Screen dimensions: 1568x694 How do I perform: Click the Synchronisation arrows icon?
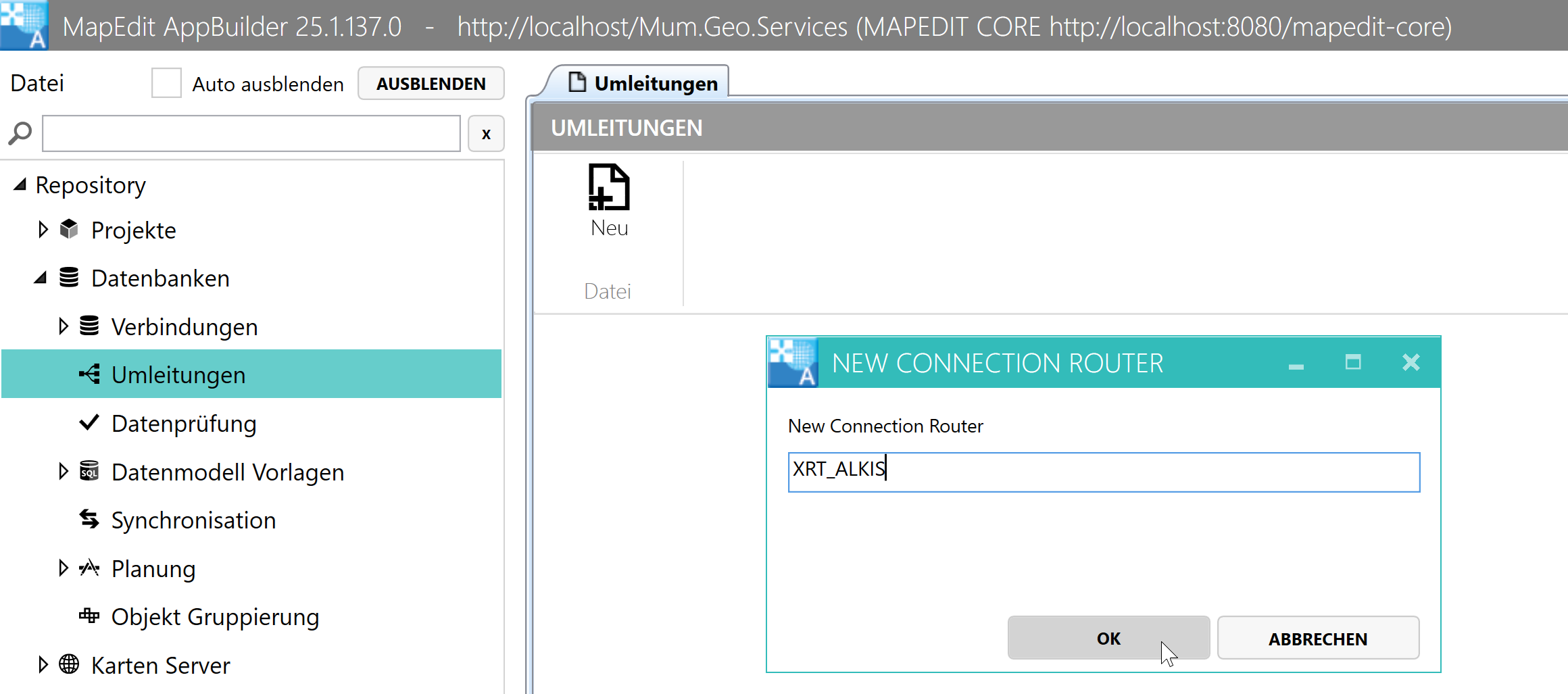click(x=89, y=520)
